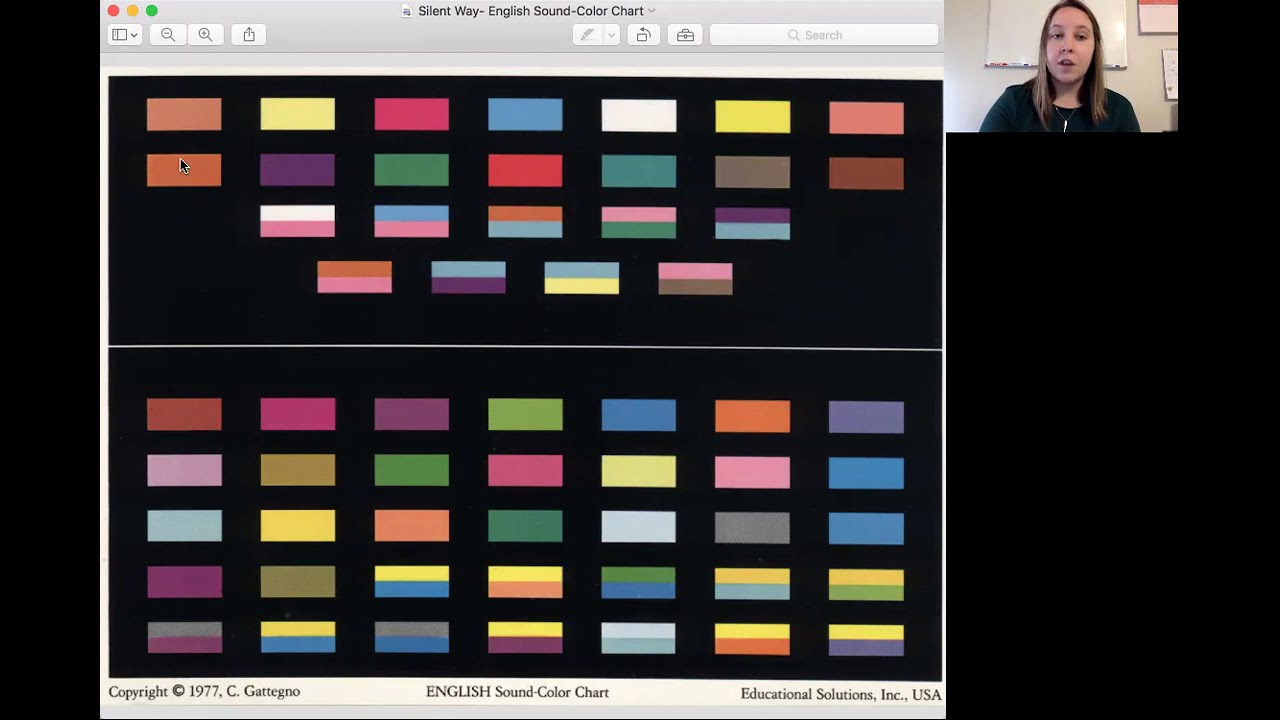Click the solid bright red swatch

point(525,171)
